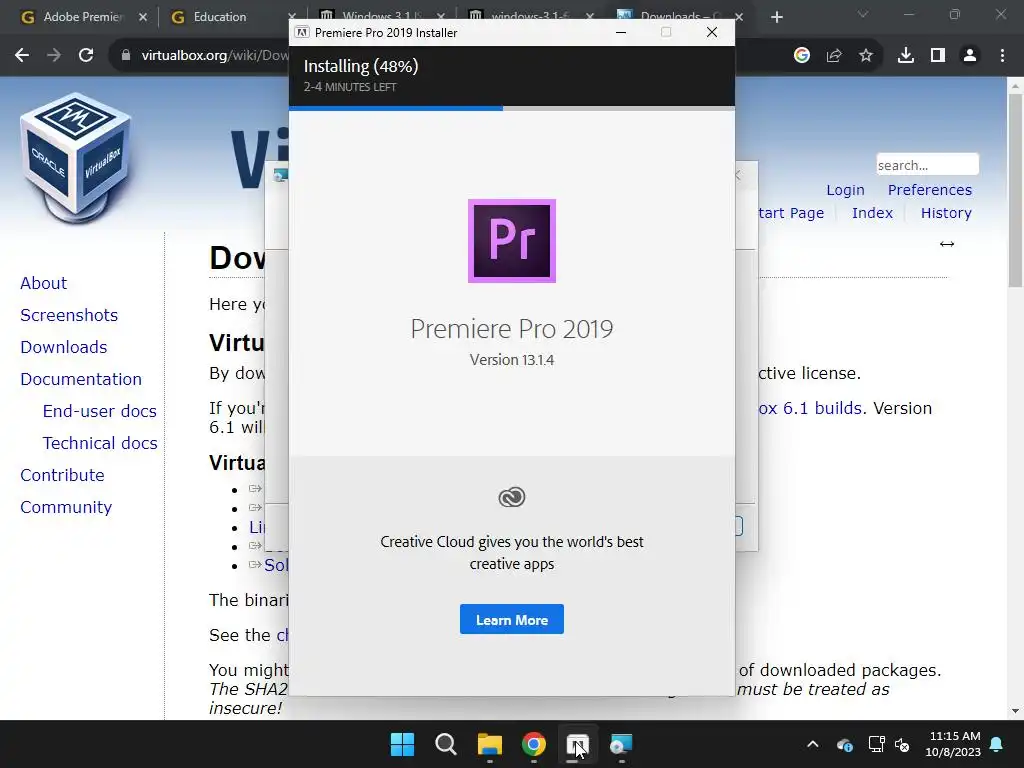Close the Premiere Pro 2019 Installer window
Screen dimensions: 1024x768
(712, 32)
